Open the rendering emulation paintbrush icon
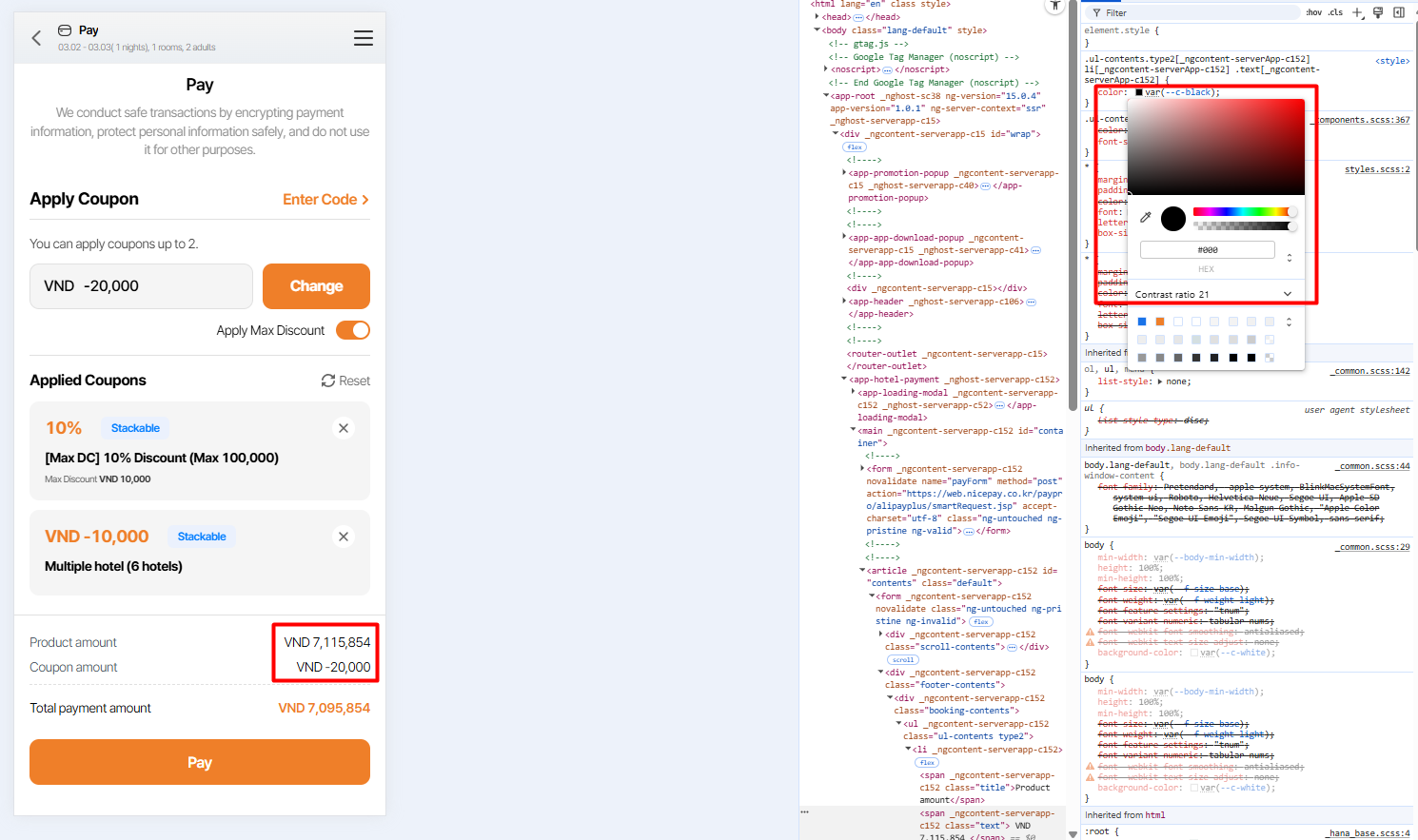Screen dimensions: 1418x840 [x=1378, y=12]
